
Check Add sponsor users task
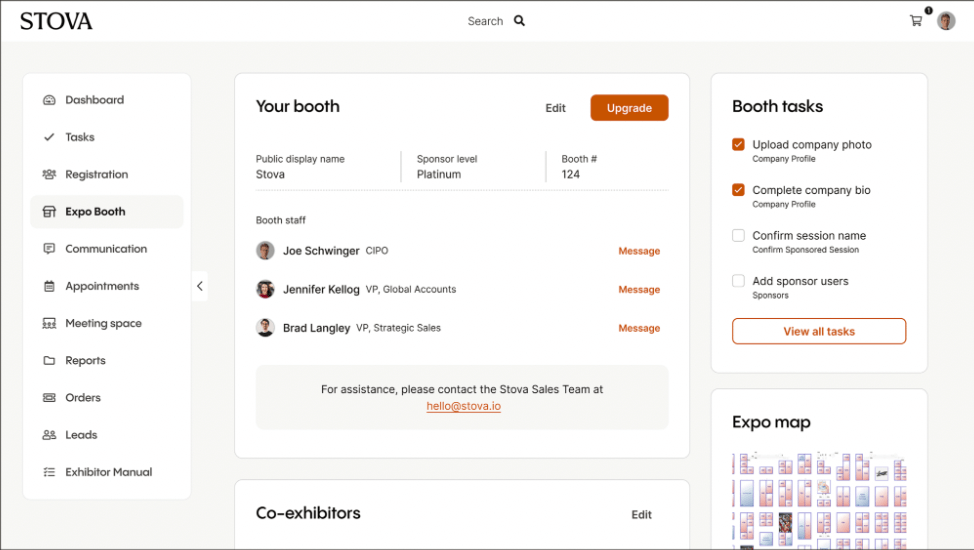pos(738,281)
